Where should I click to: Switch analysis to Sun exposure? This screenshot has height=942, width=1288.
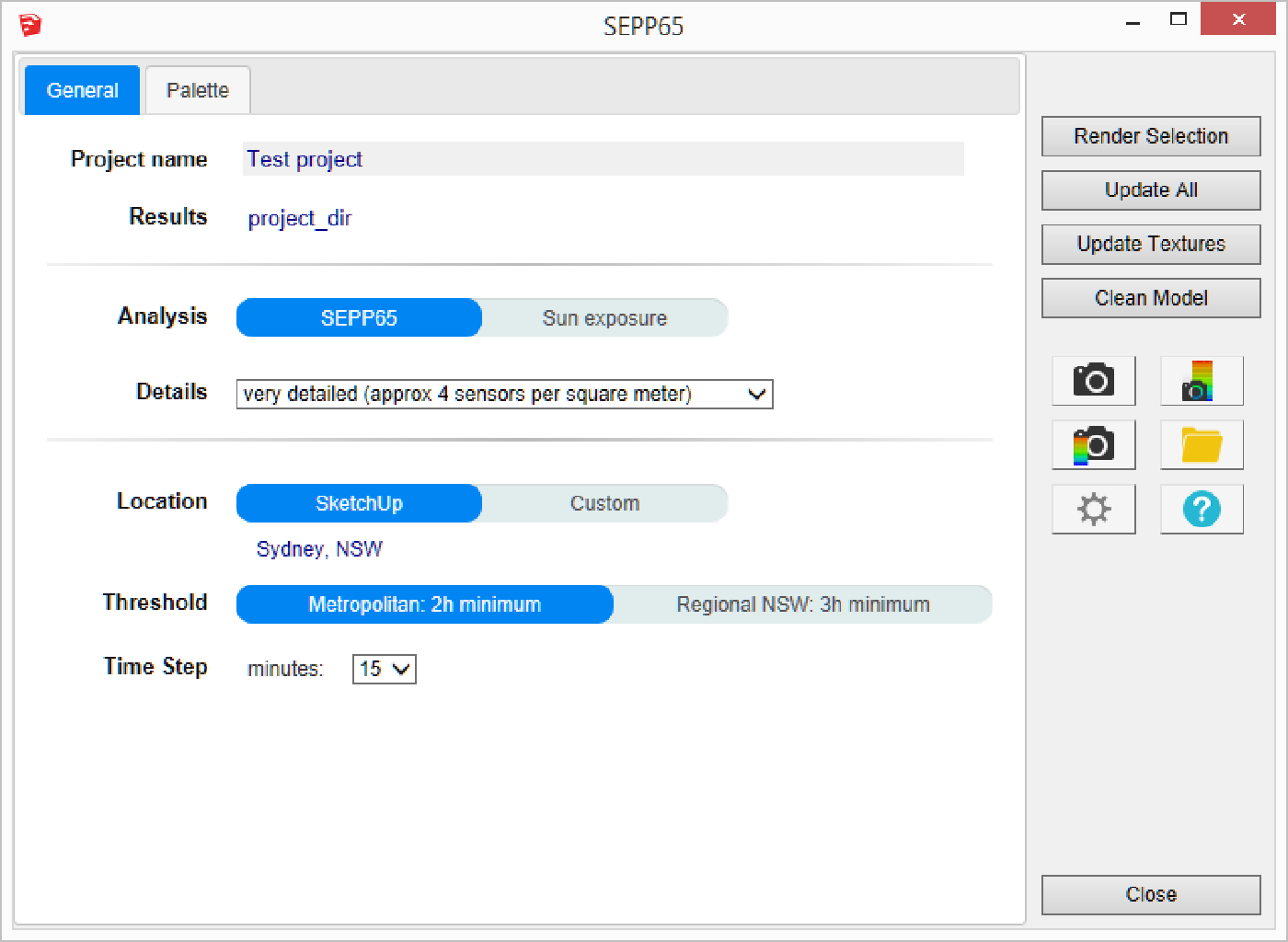[x=604, y=317]
